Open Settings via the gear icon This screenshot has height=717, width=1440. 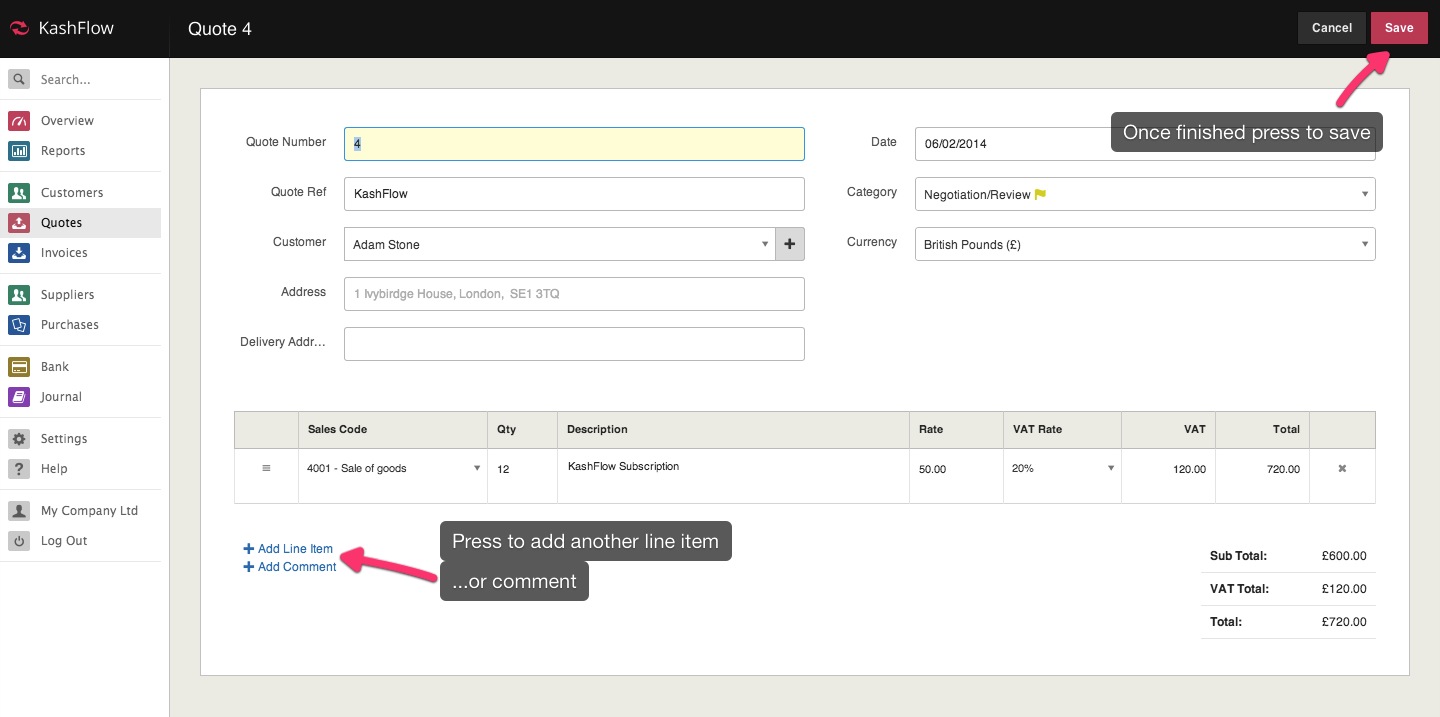click(x=19, y=439)
